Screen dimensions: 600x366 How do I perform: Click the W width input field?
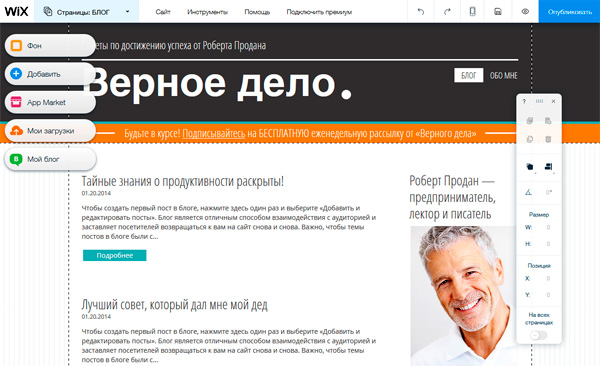tap(544, 227)
